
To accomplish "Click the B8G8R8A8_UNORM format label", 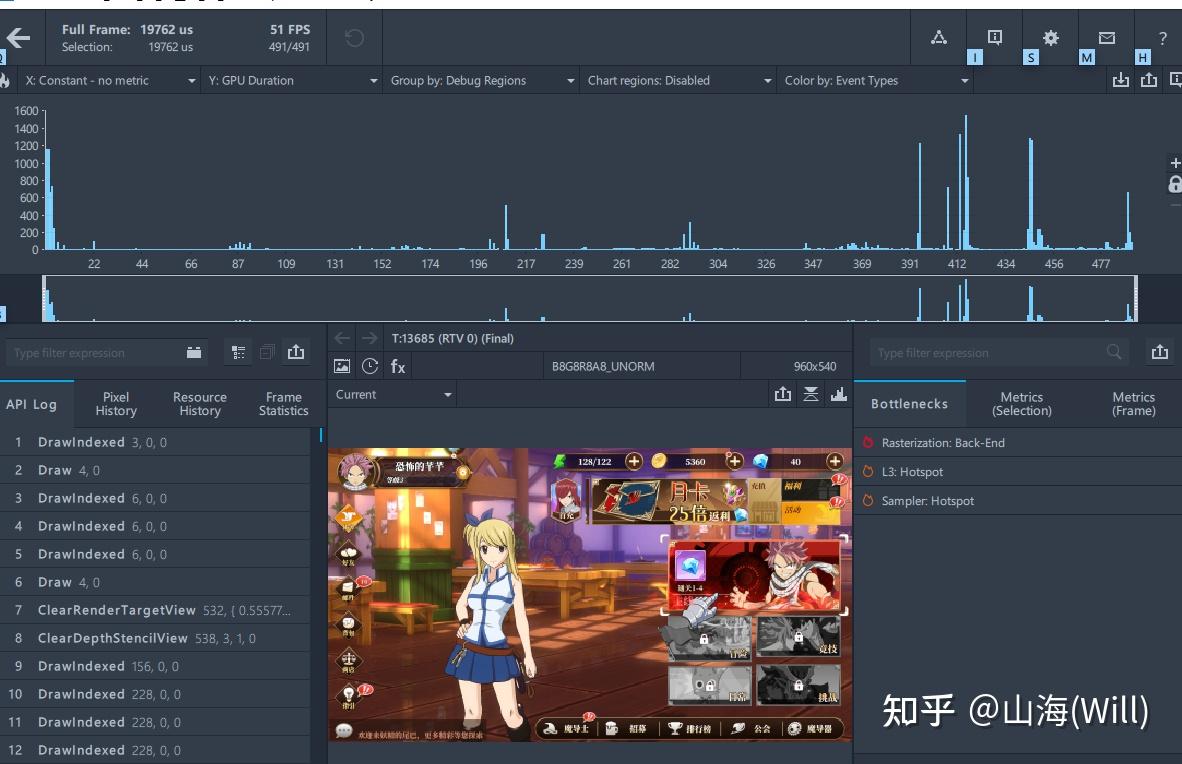I will pyautogui.click(x=603, y=367).
